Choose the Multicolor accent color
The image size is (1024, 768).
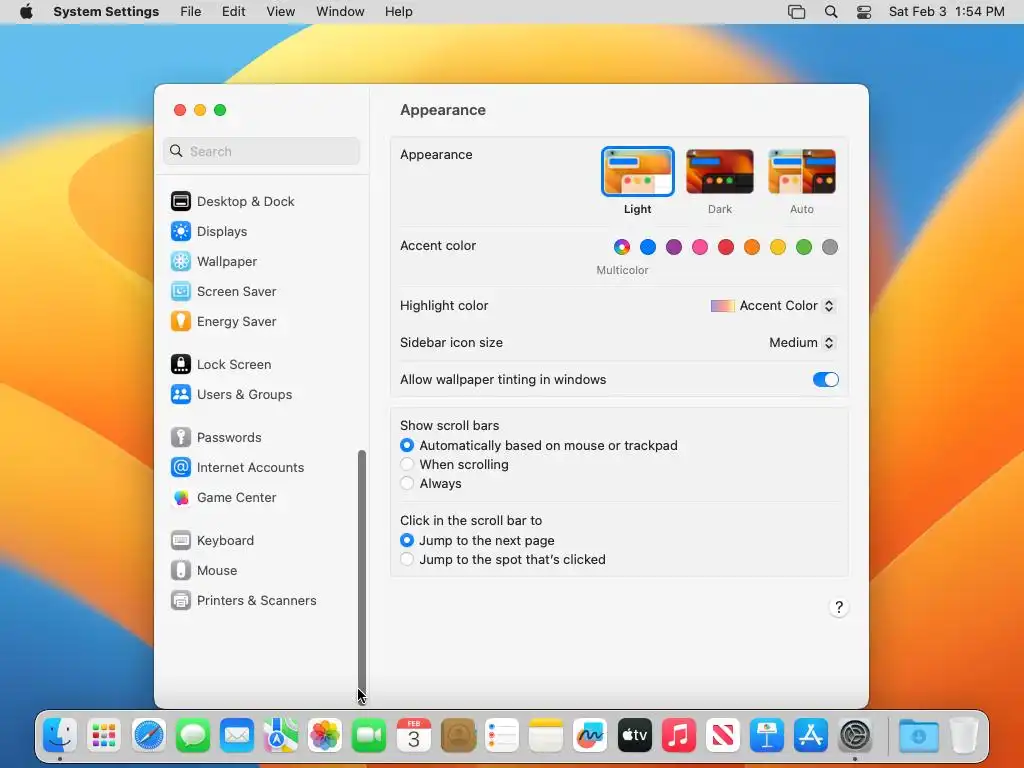[x=622, y=247]
